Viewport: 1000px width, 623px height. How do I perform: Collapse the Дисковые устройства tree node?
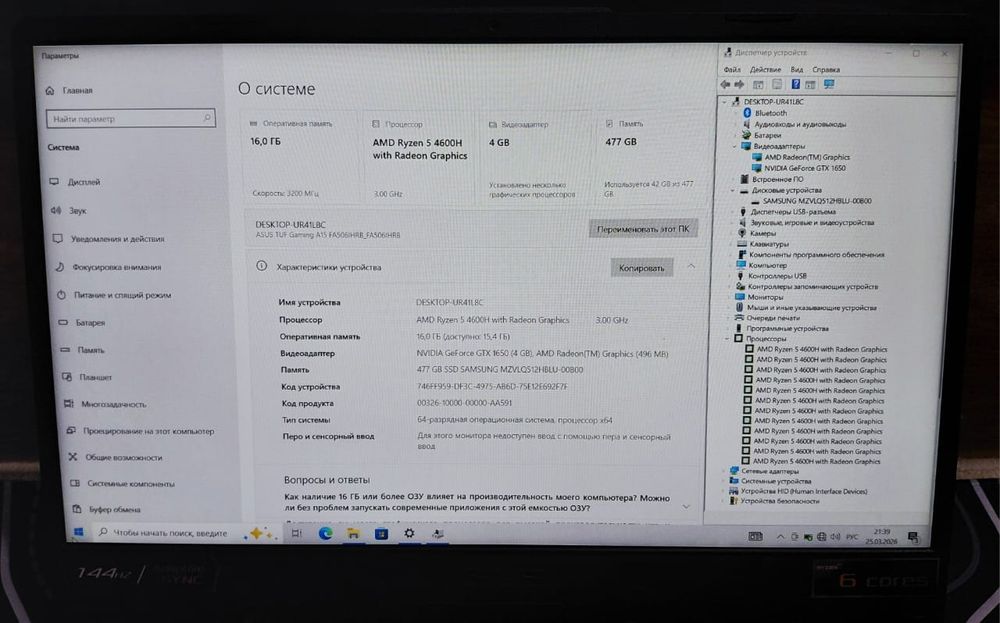point(732,190)
